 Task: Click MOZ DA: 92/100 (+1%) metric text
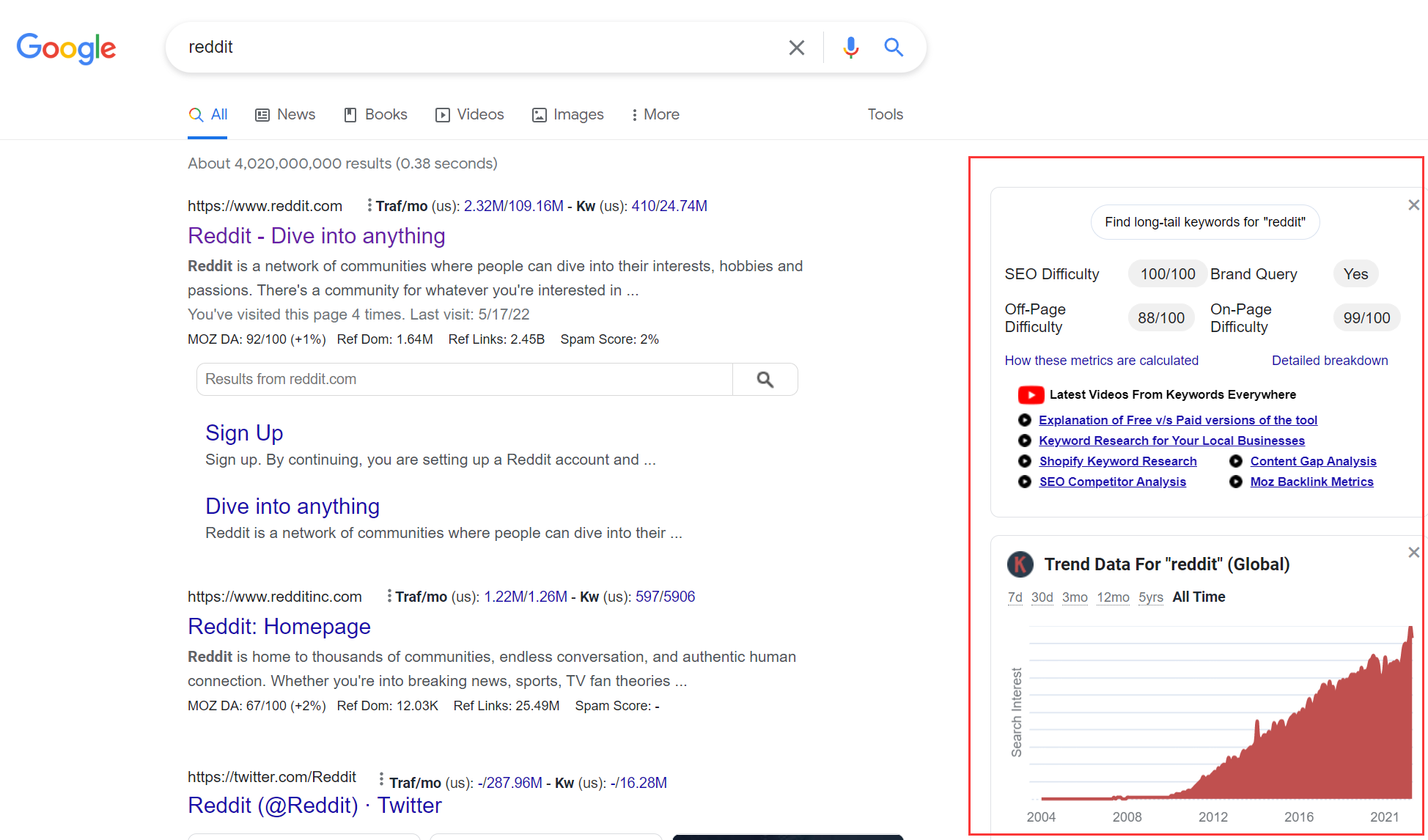tap(257, 339)
